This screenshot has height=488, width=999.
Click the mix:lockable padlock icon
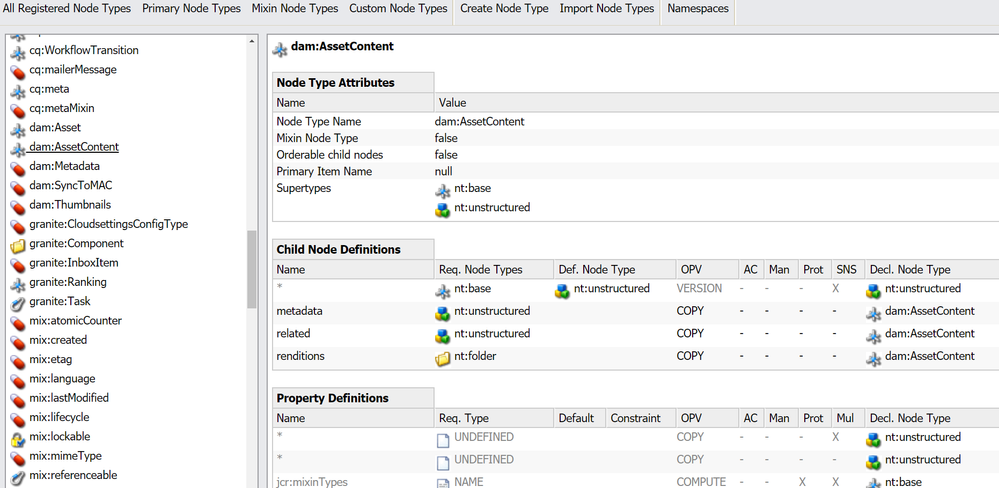(17, 437)
